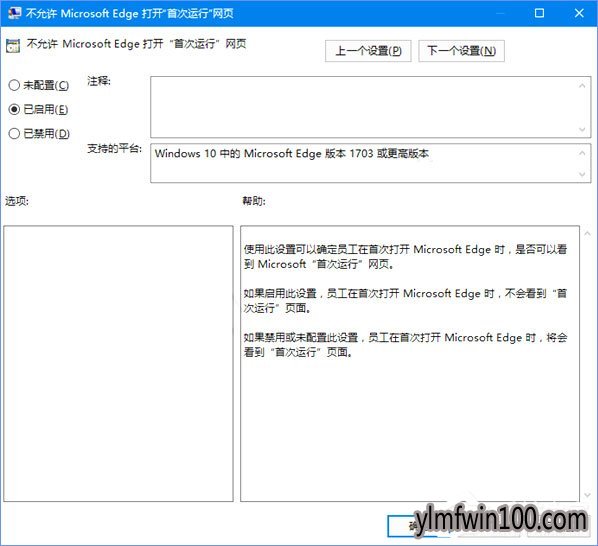Screen dimensions: 598x546
Task: Click 上一个设置(P) button
Action: point(368,51)
